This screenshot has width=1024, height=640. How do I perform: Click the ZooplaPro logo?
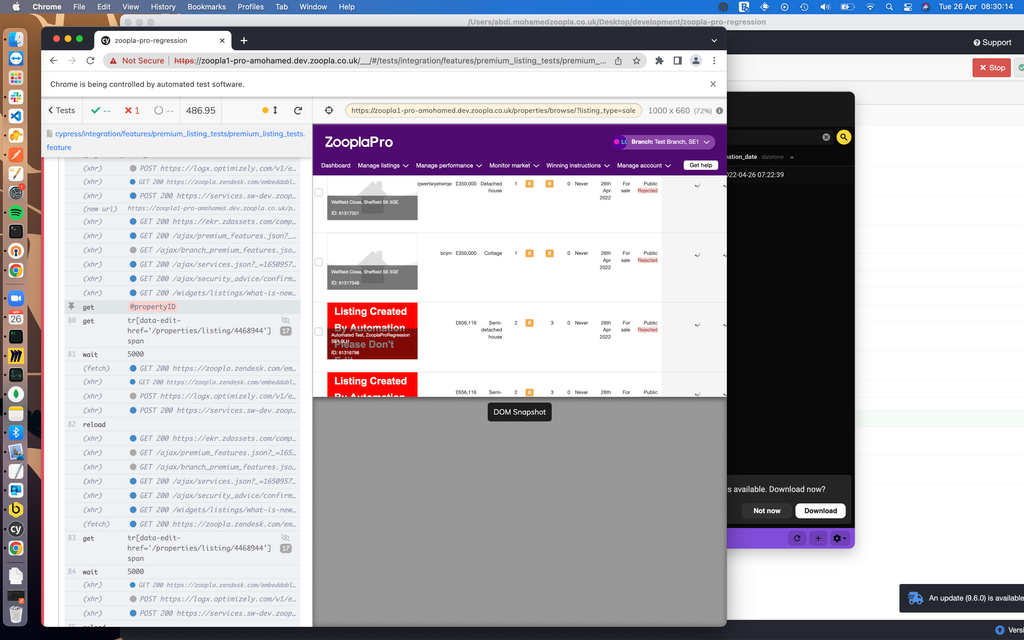coord(359,142)
